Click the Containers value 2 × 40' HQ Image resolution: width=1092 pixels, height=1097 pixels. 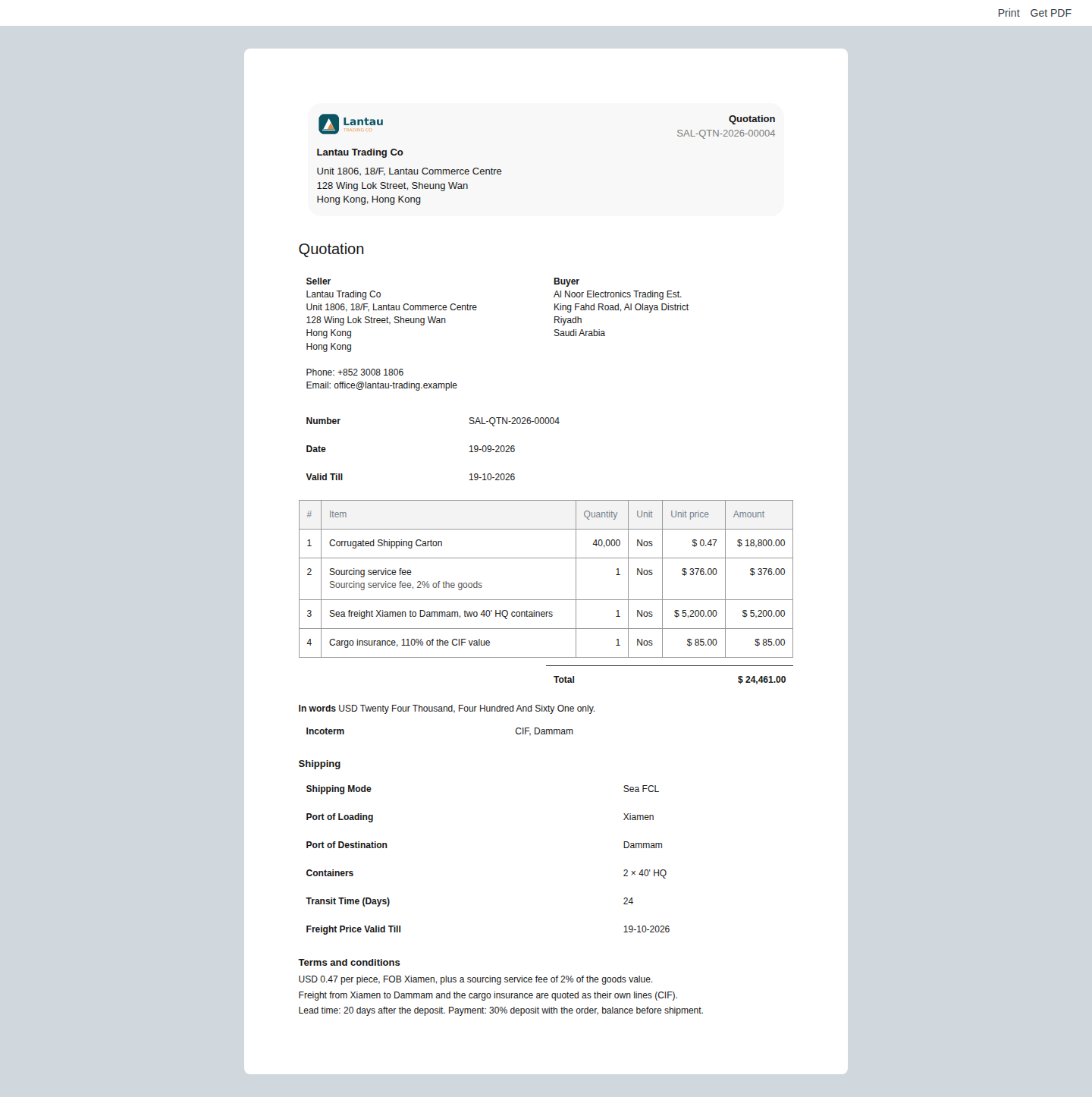(x=645, y=873)
